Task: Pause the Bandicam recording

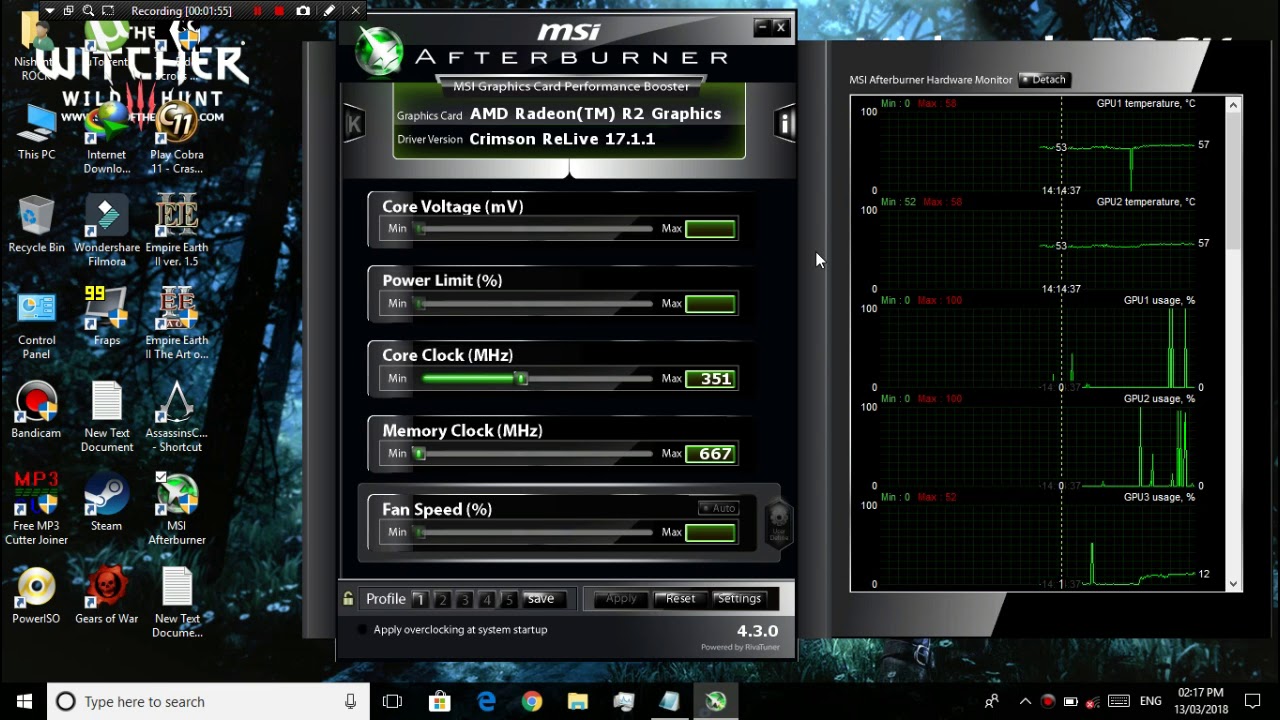Action: click(257, 11)
